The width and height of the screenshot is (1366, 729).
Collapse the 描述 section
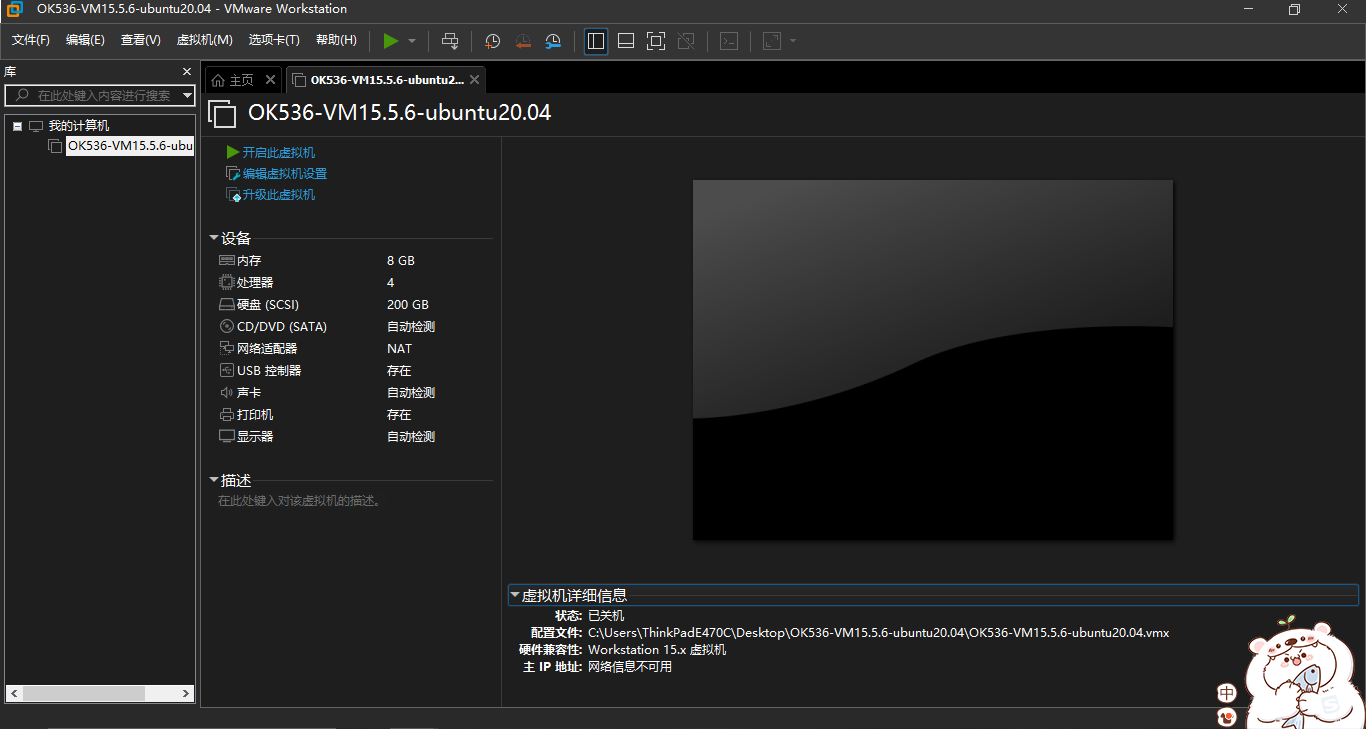(x=213, y=480)
